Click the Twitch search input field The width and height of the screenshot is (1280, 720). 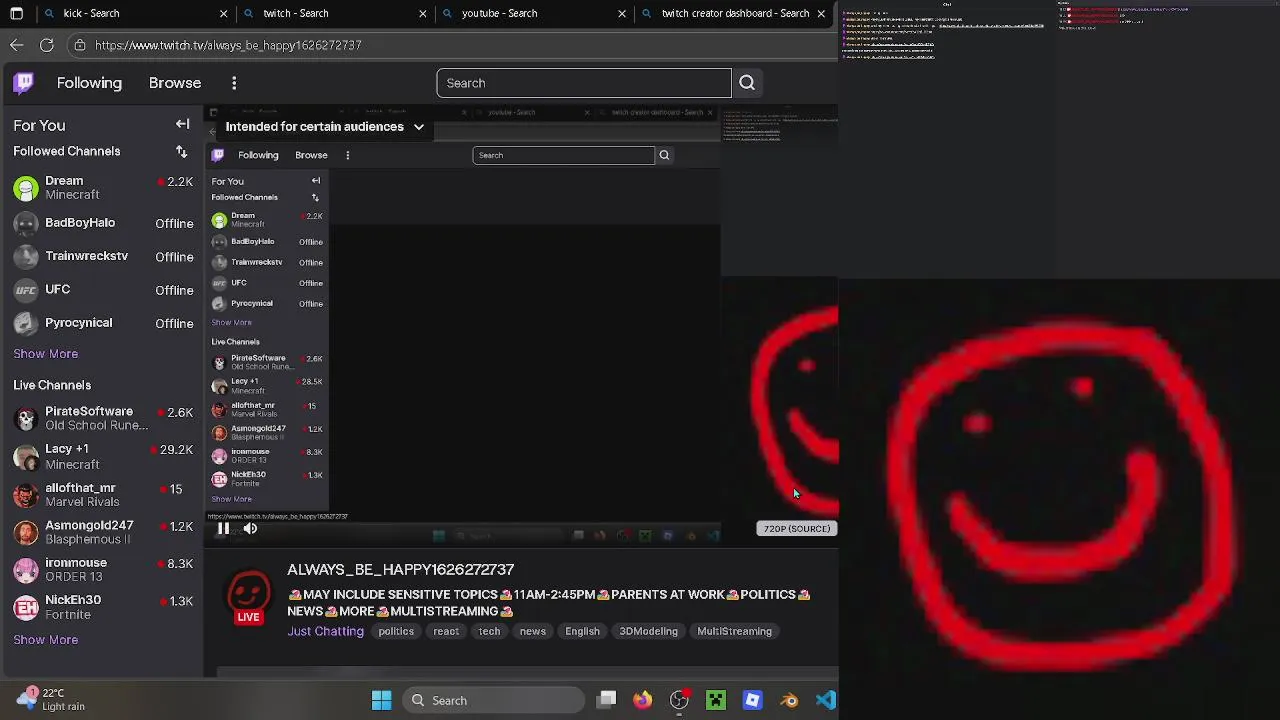pos(584,83)
